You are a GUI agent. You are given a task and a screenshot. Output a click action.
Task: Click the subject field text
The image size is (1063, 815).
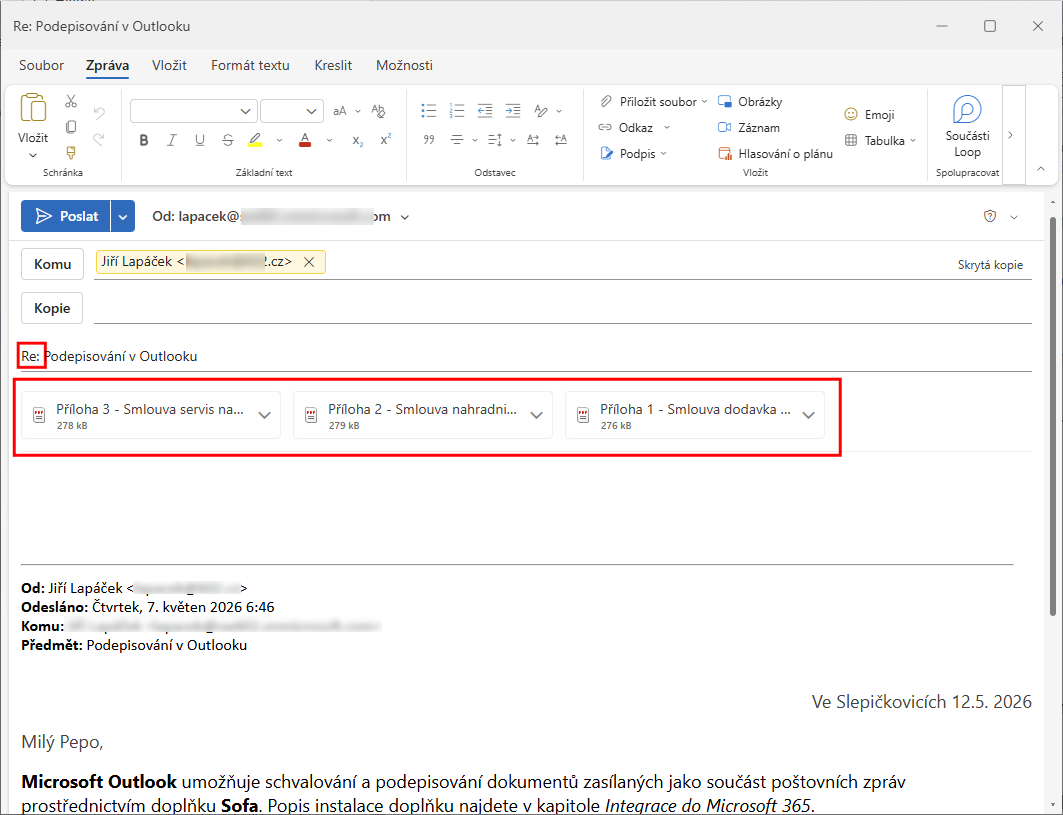coord(109,357)
